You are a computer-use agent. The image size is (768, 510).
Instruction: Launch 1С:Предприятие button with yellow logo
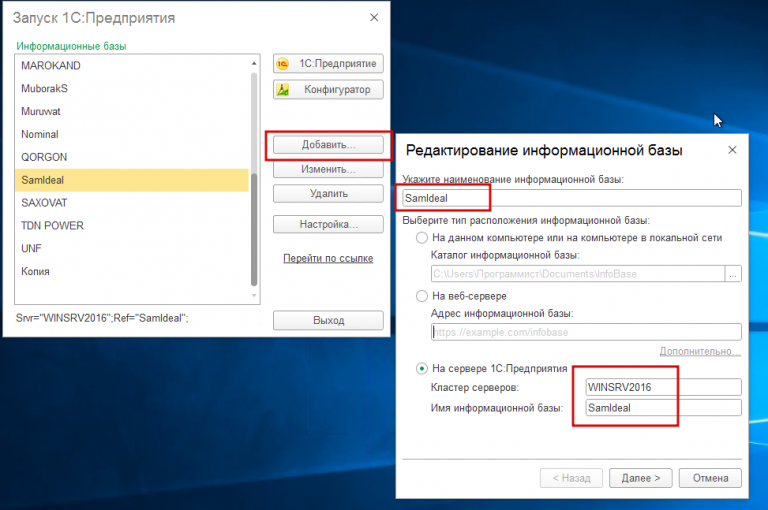click(x=328, y=64)
